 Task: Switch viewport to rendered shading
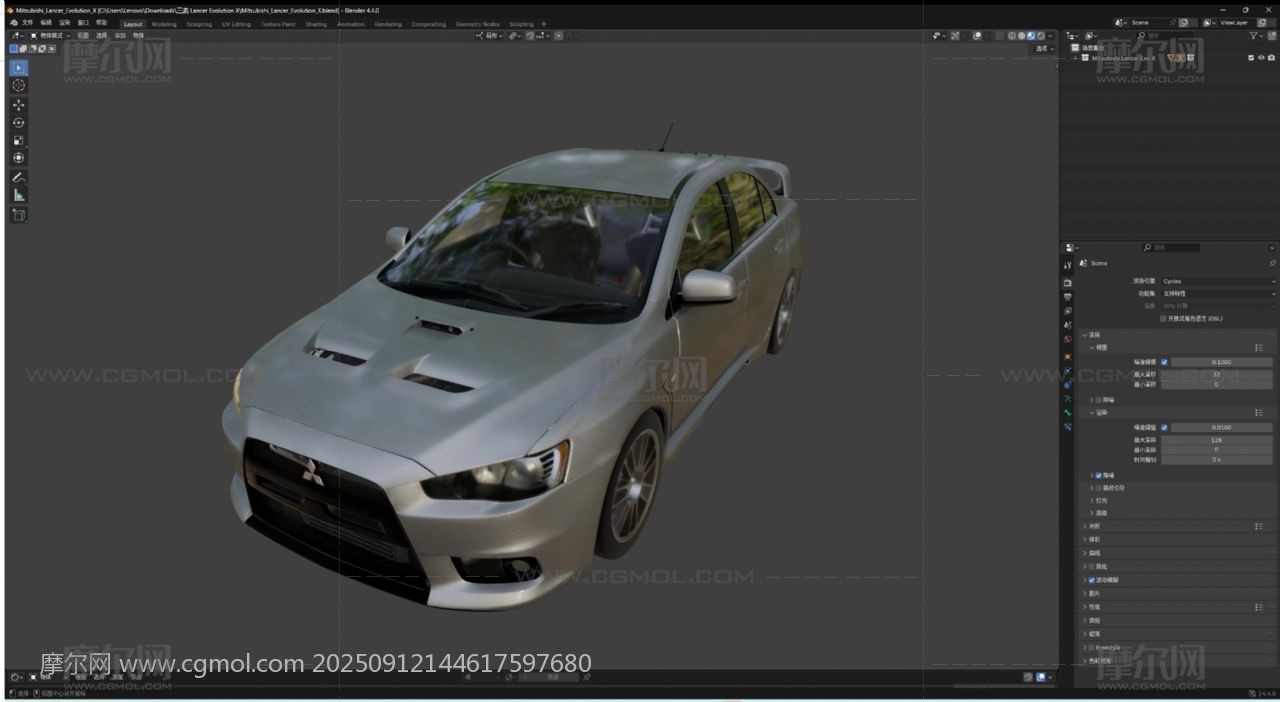point(1041,36)
